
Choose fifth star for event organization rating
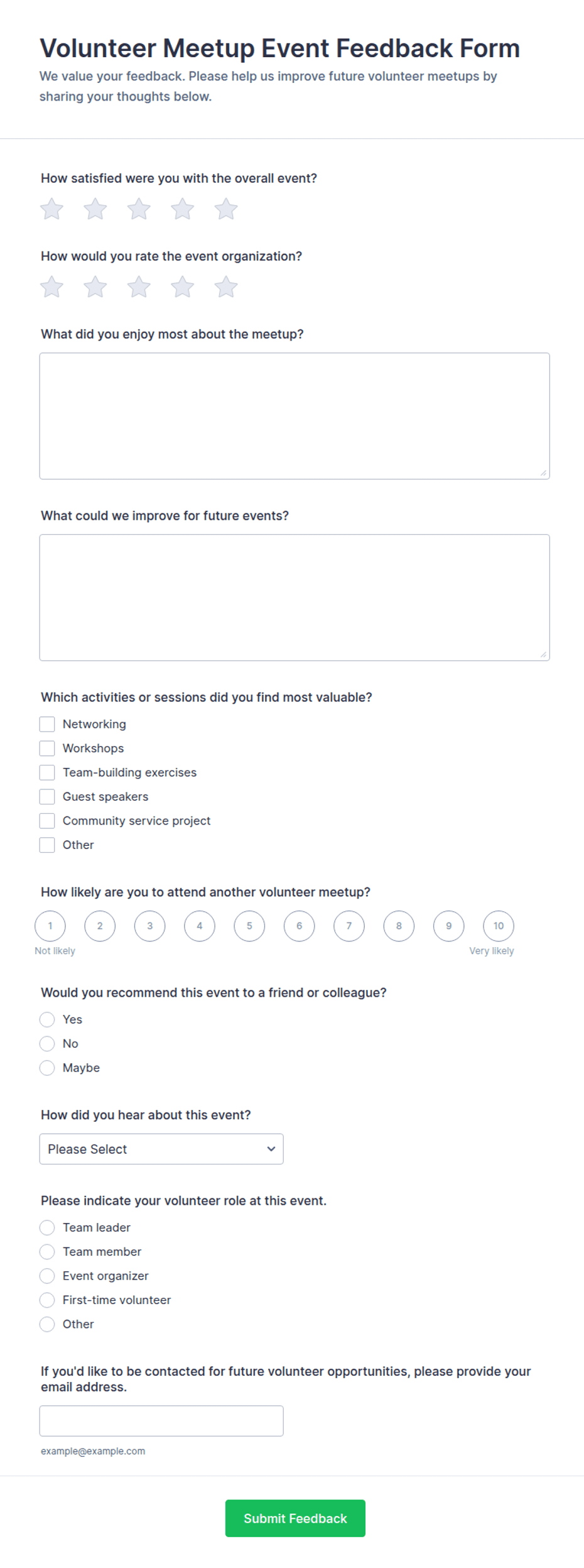click(226, 287)
